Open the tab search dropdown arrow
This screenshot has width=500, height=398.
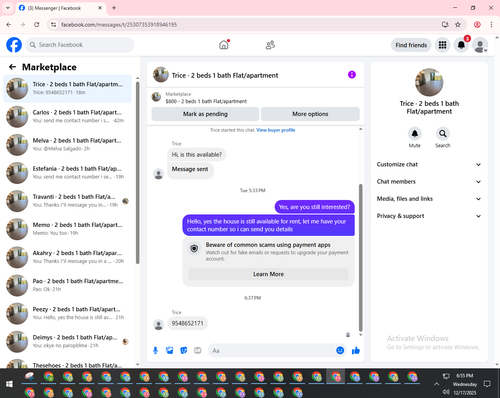pos(8,8)
